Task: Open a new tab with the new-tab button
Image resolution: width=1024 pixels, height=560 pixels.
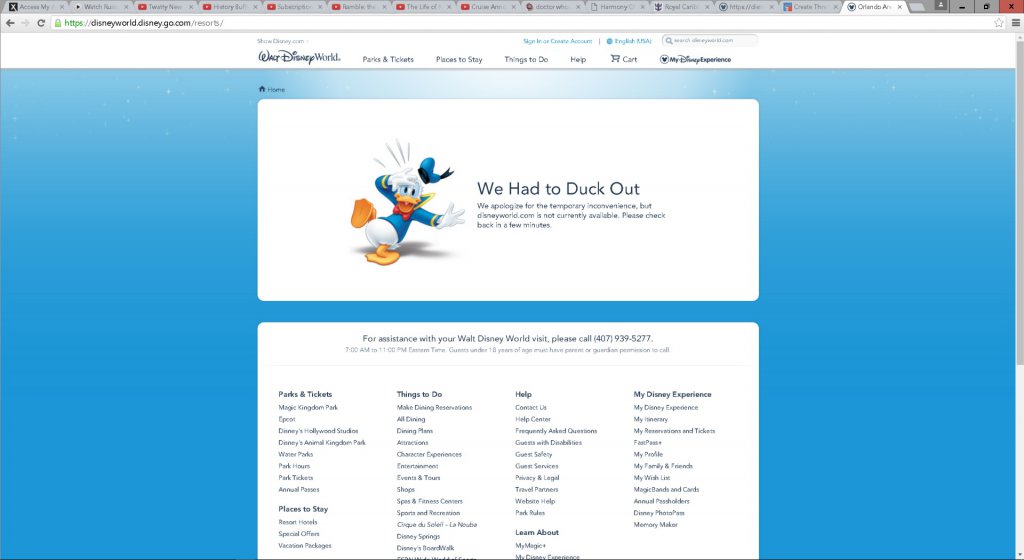Action: click(x=916, y=7)
